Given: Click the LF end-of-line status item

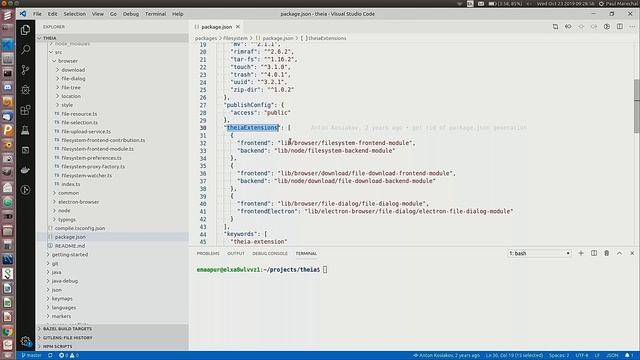Looking at the screenshot, I should (x=597, y=356).
